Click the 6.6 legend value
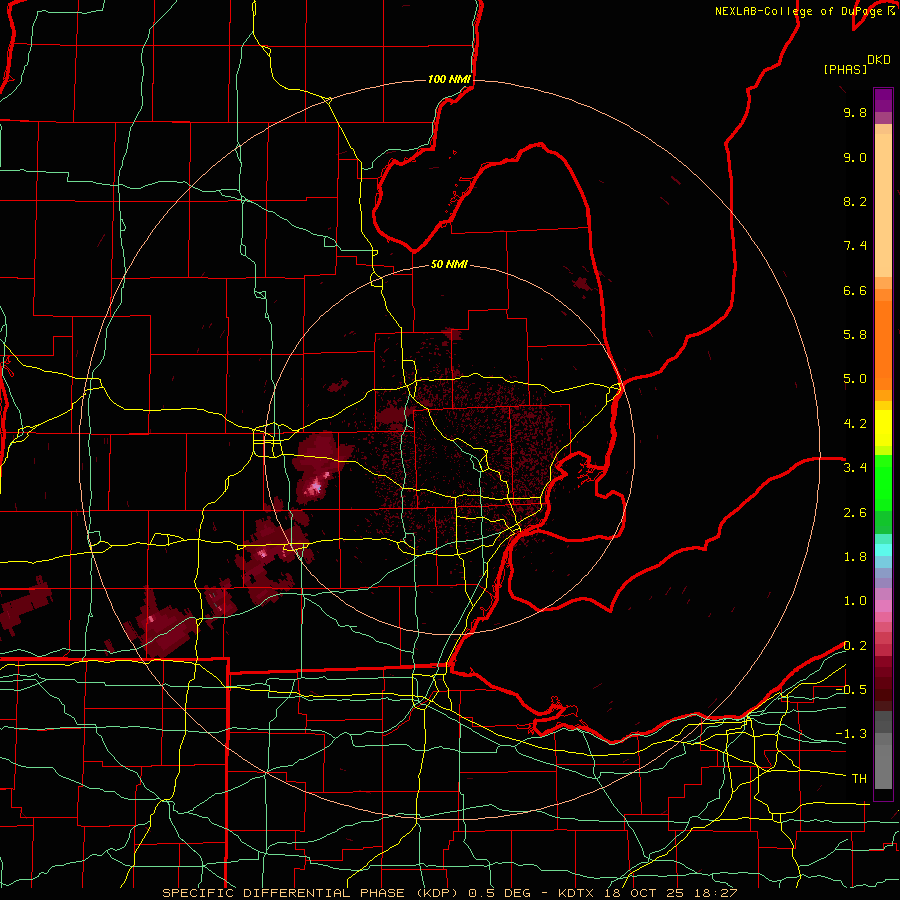Image resolution: width=900 pixels, height=900 pixels. point(855,290)
